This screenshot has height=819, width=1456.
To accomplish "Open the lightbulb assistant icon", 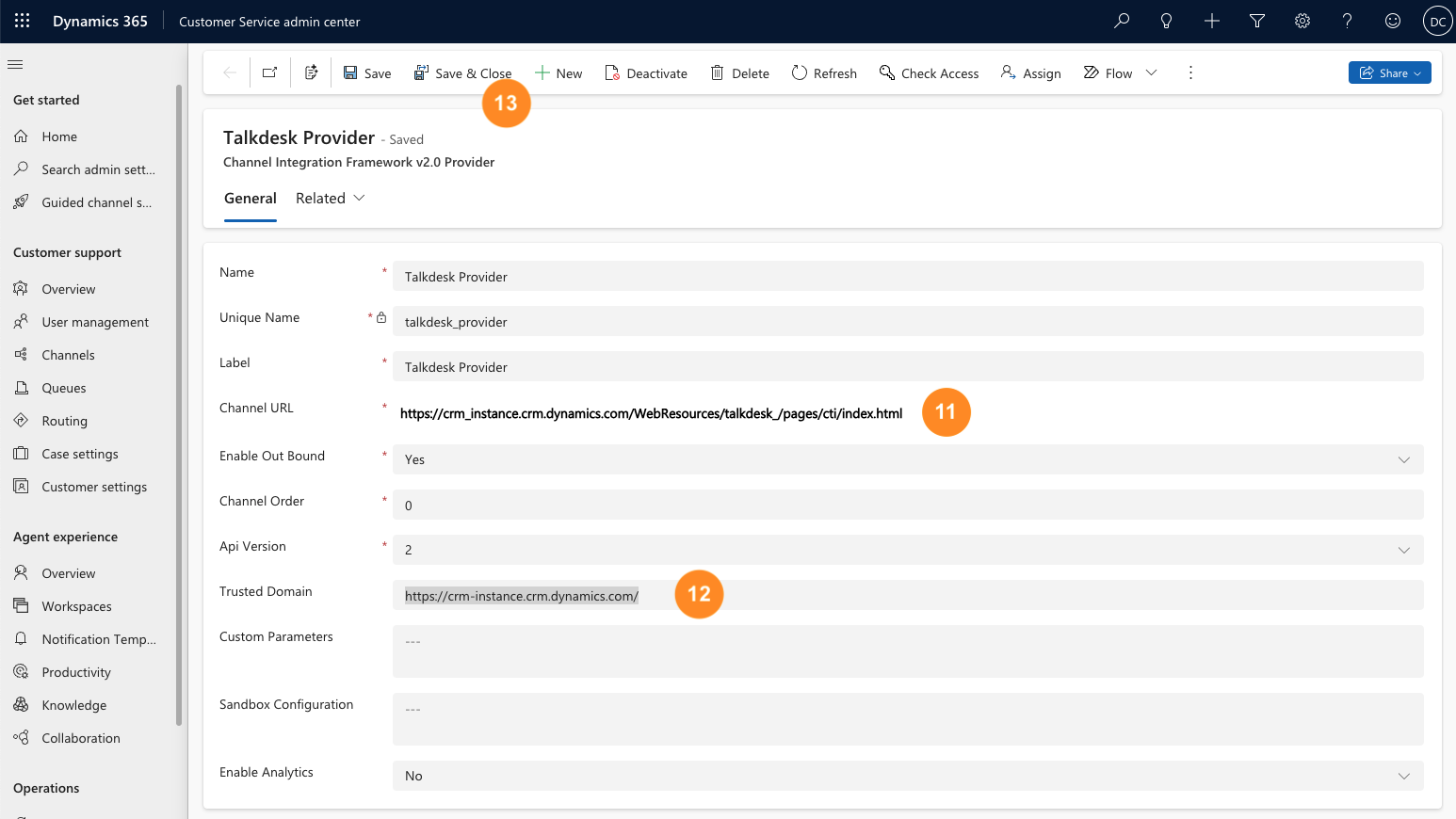I will point(1167,21).
